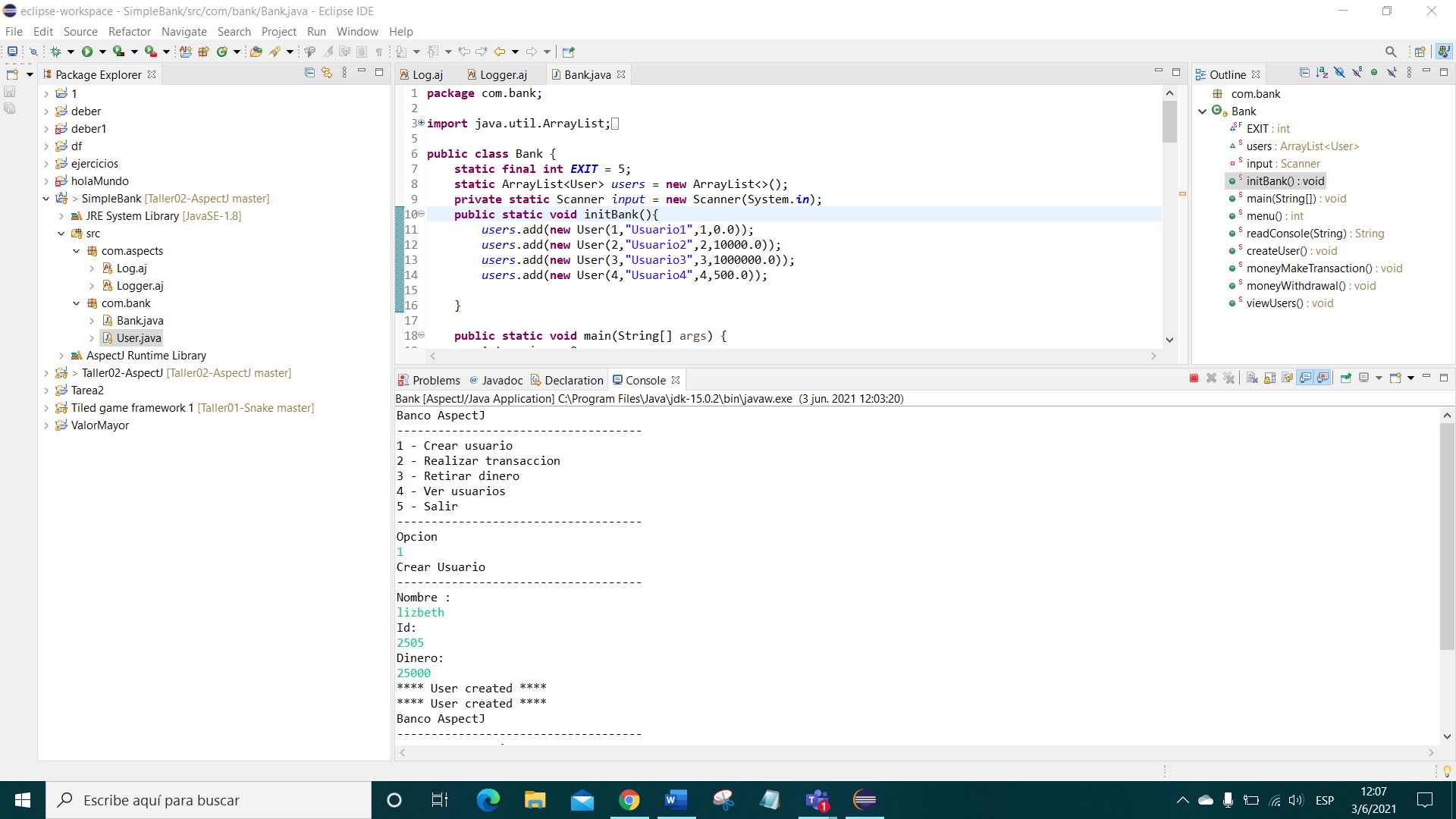Click the Debug bug icon in toolbar

click(55, 52)
